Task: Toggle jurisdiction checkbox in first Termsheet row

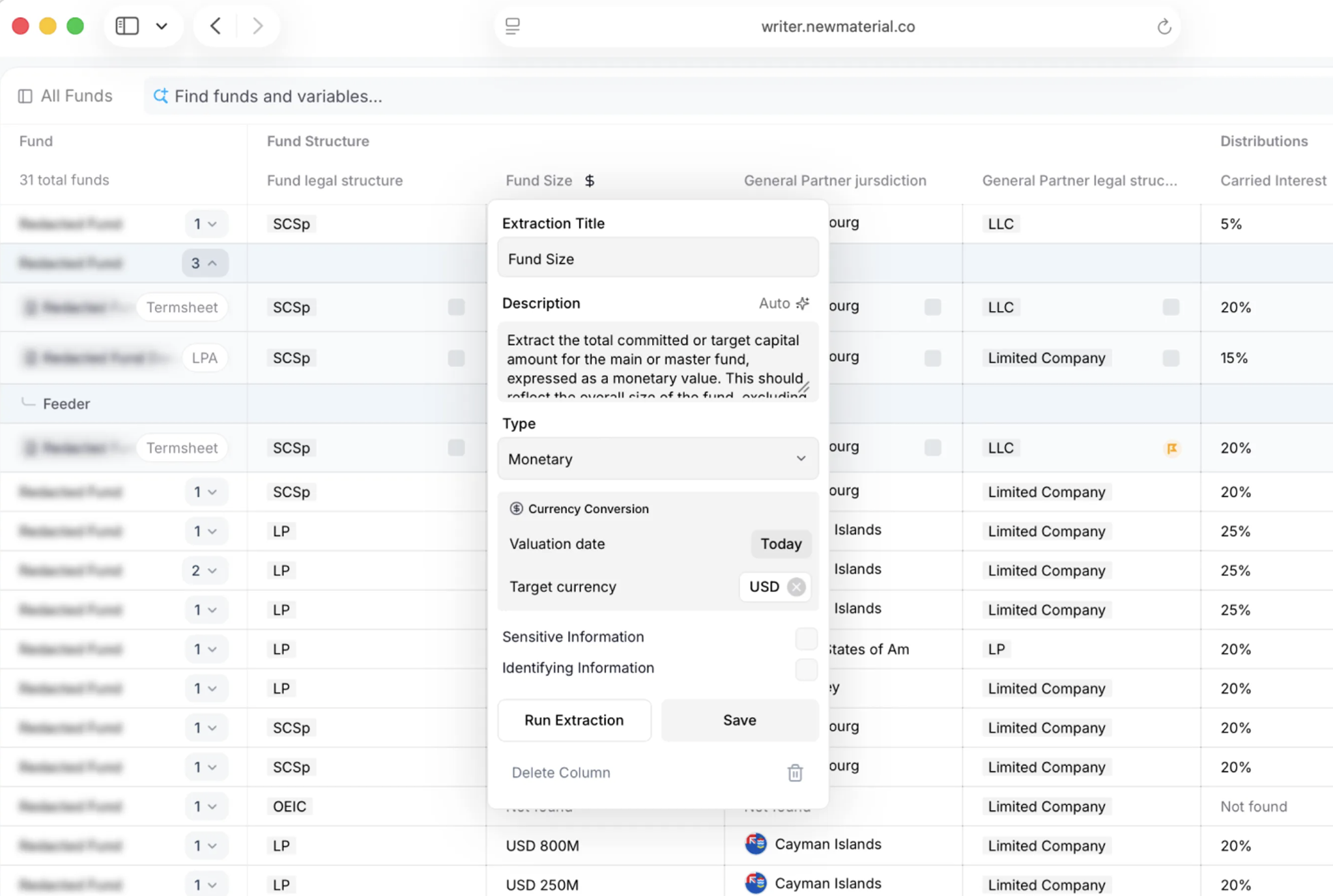Action: pyautogui.click(x=932, y=307)
